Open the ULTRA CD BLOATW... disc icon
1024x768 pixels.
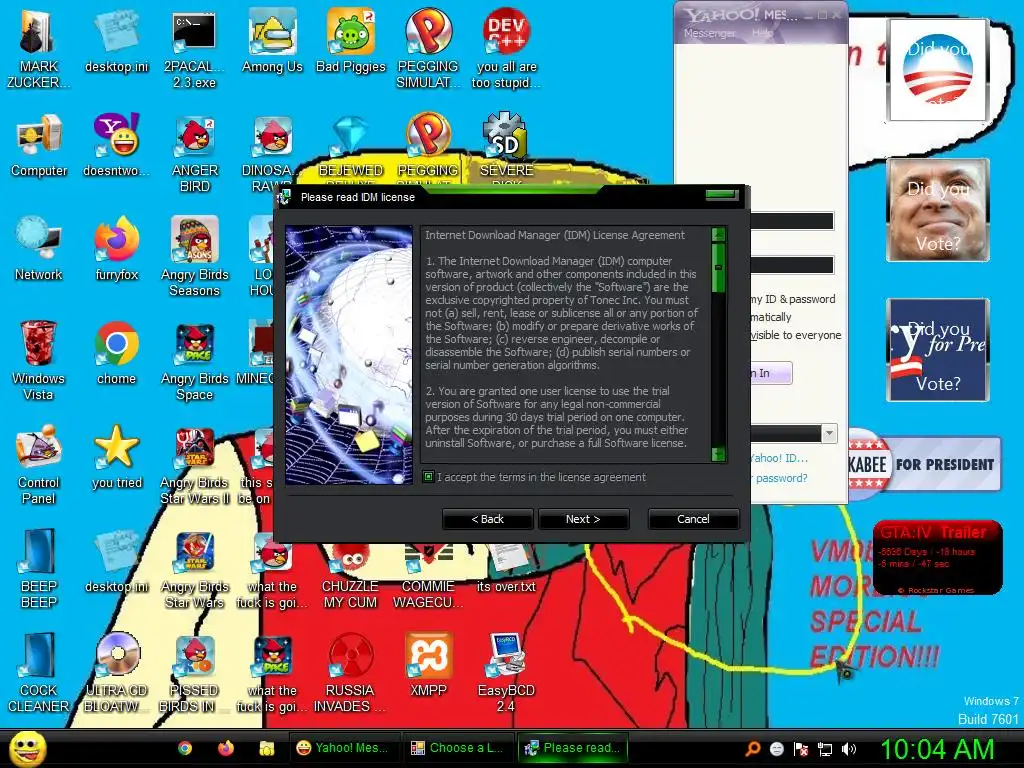(116, 672)
